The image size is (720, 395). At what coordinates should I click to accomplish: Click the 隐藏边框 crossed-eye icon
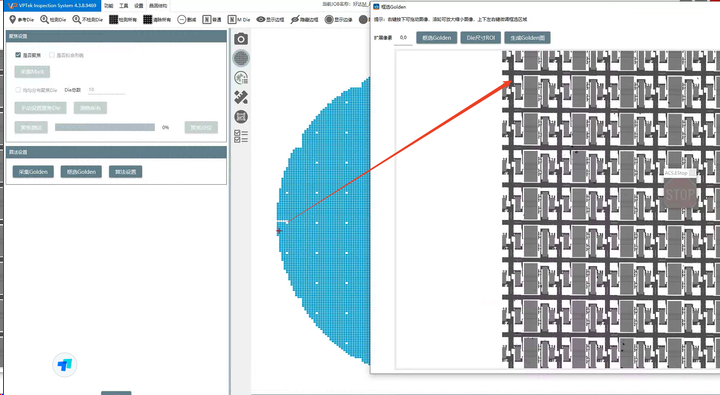coord(304,19)
